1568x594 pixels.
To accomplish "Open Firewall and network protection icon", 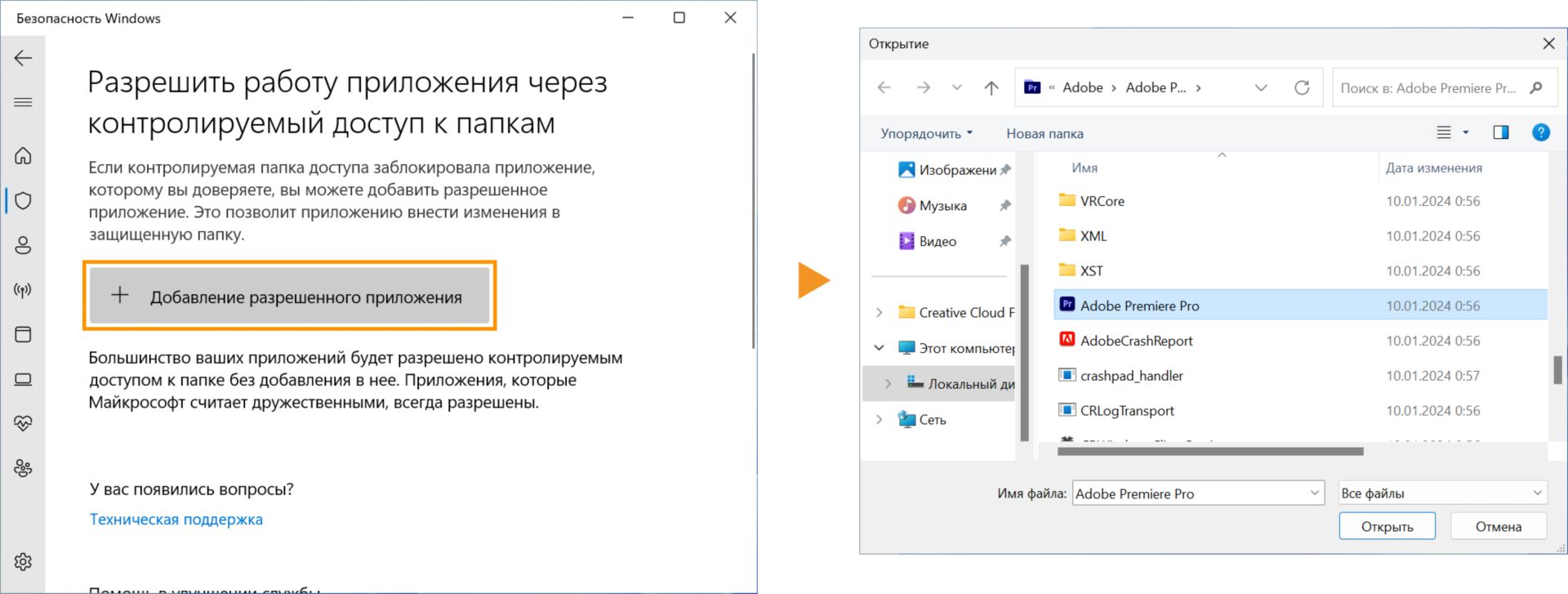I will (x=23, y=290).
